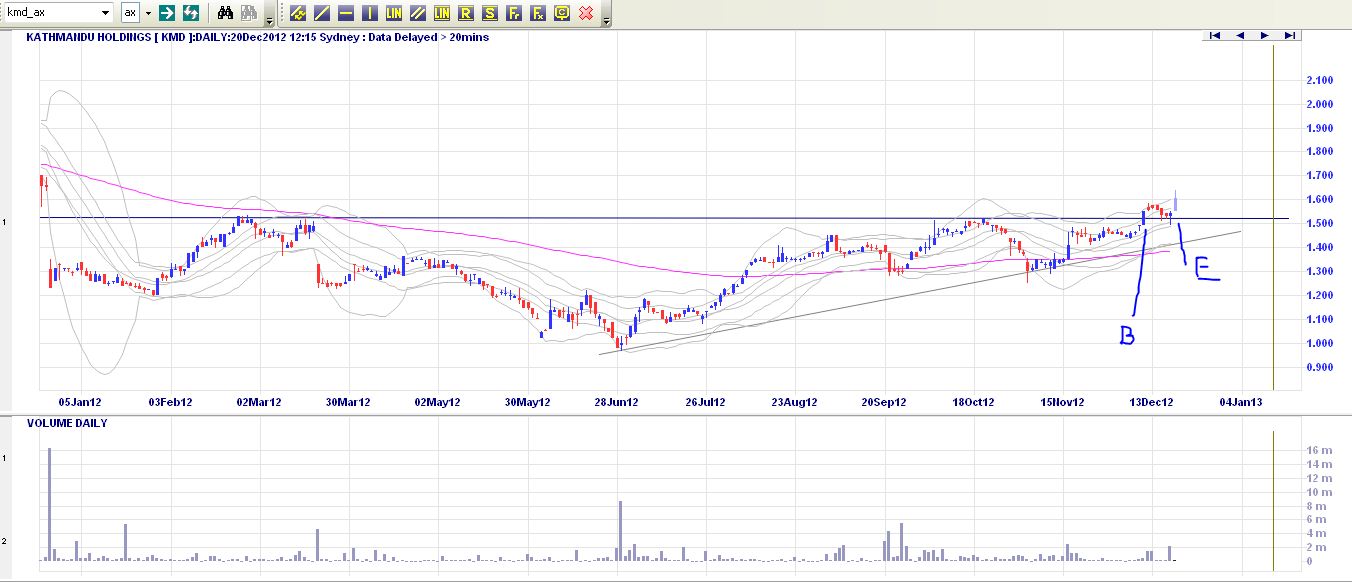This screenshot has height=582, width=1352.
Task: Select the zigzag trend drawing tool
Action: pos(297,13)
